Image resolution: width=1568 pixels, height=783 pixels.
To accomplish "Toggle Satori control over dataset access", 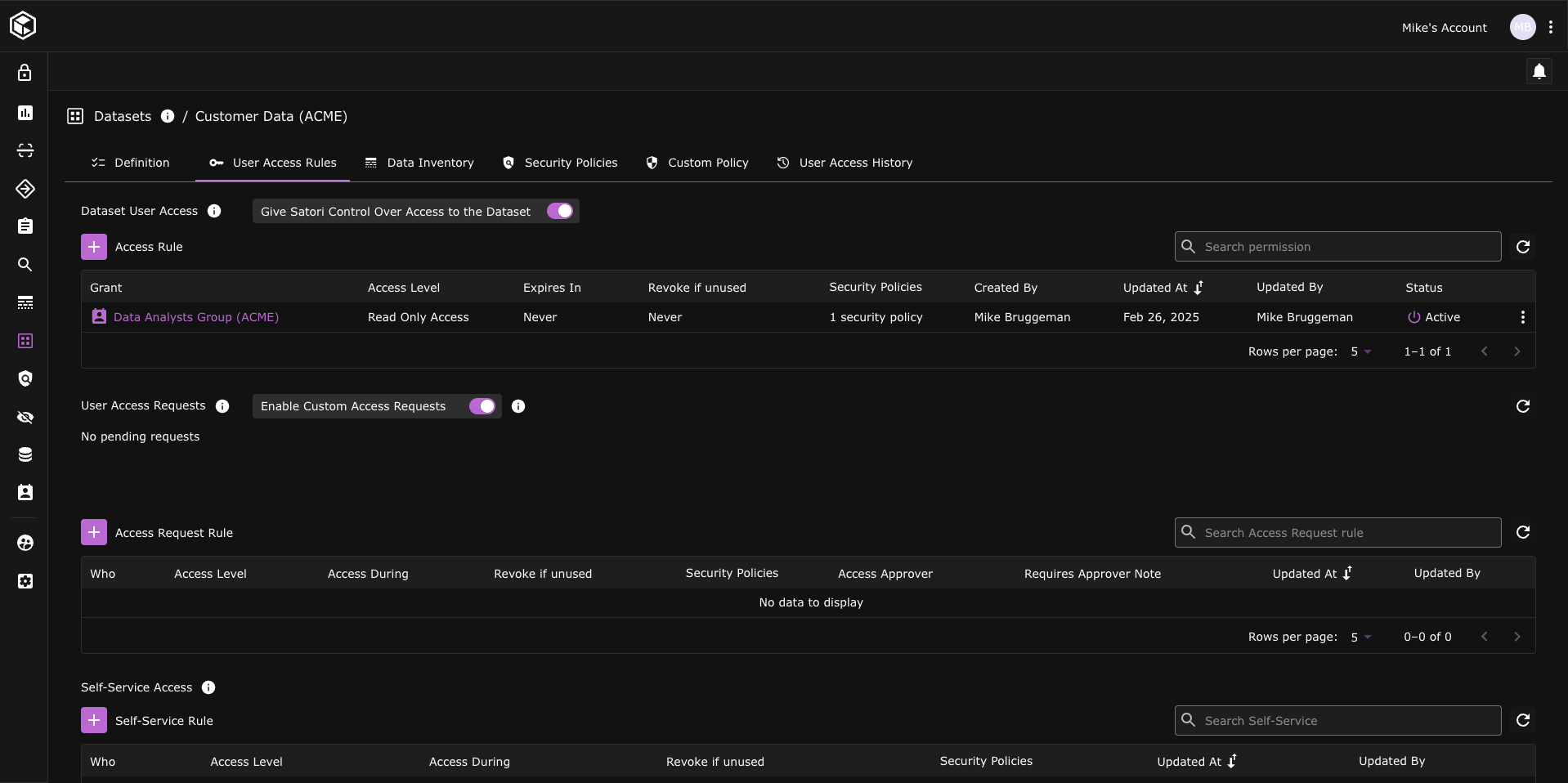I will [560, 211].
